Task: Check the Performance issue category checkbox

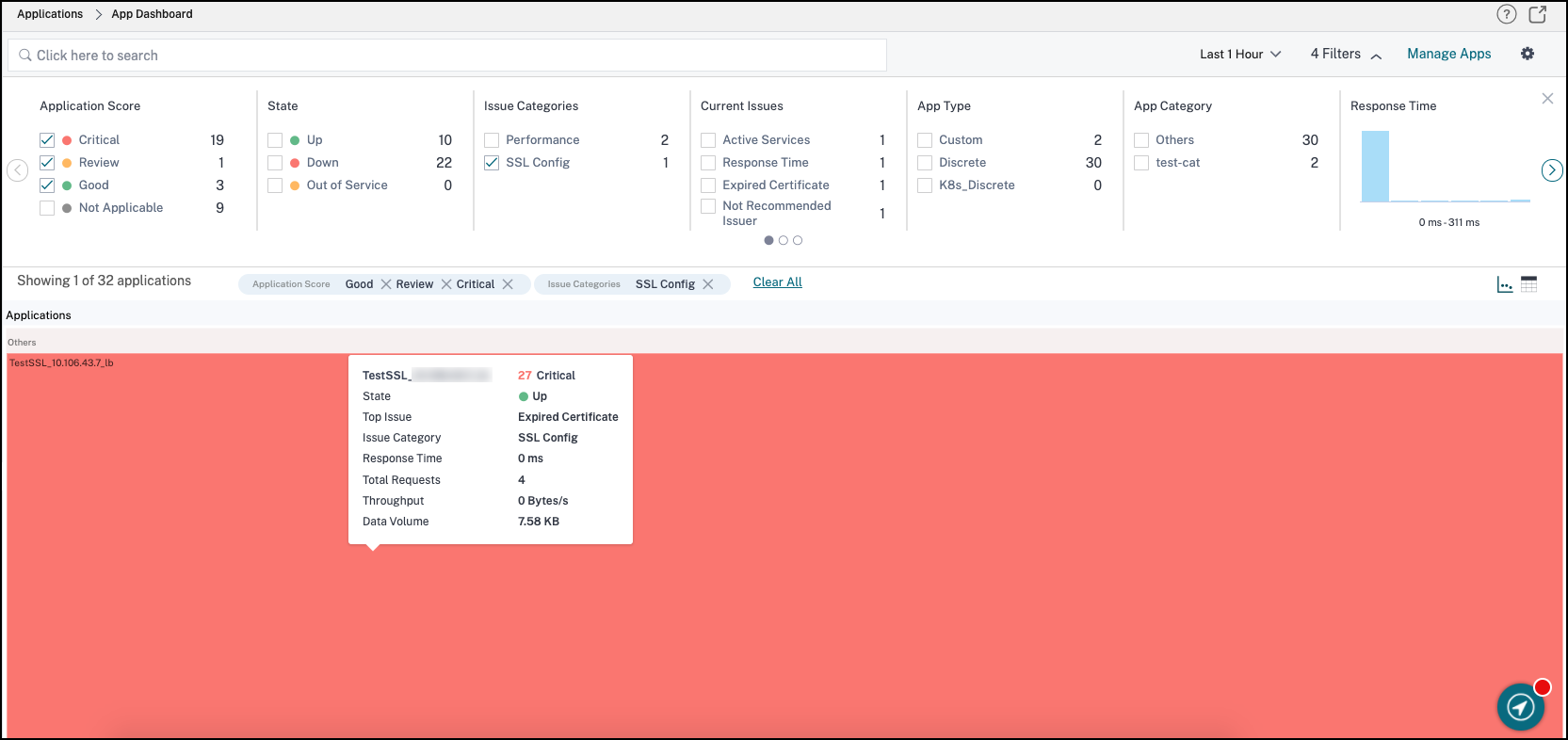Action: pos(492,140)
